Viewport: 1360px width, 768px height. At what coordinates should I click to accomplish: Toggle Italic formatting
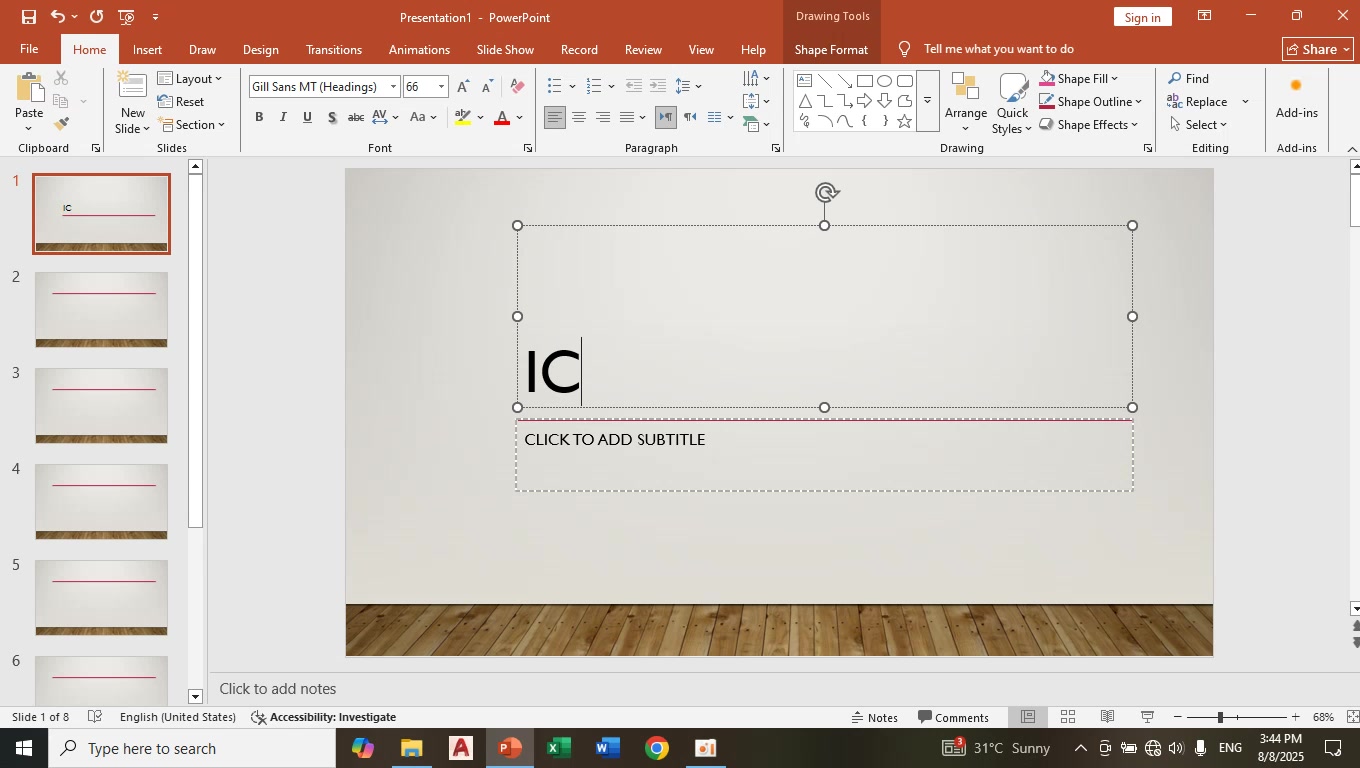click(x=283, y=118)
